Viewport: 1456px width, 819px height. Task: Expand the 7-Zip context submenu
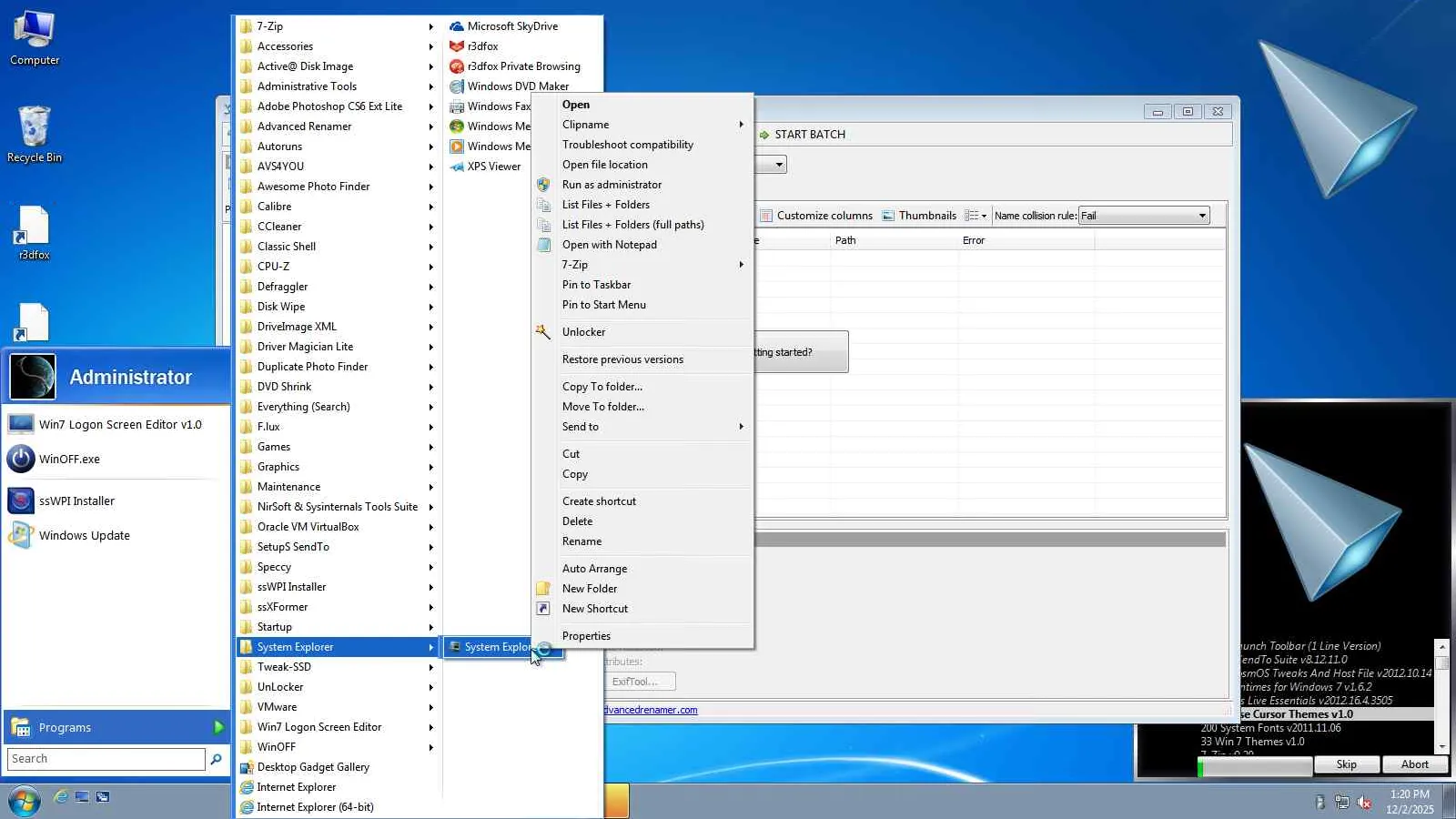(642, 265)
